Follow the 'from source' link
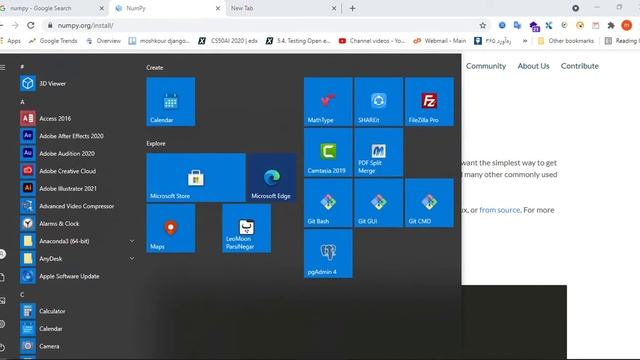 [500, 210]
